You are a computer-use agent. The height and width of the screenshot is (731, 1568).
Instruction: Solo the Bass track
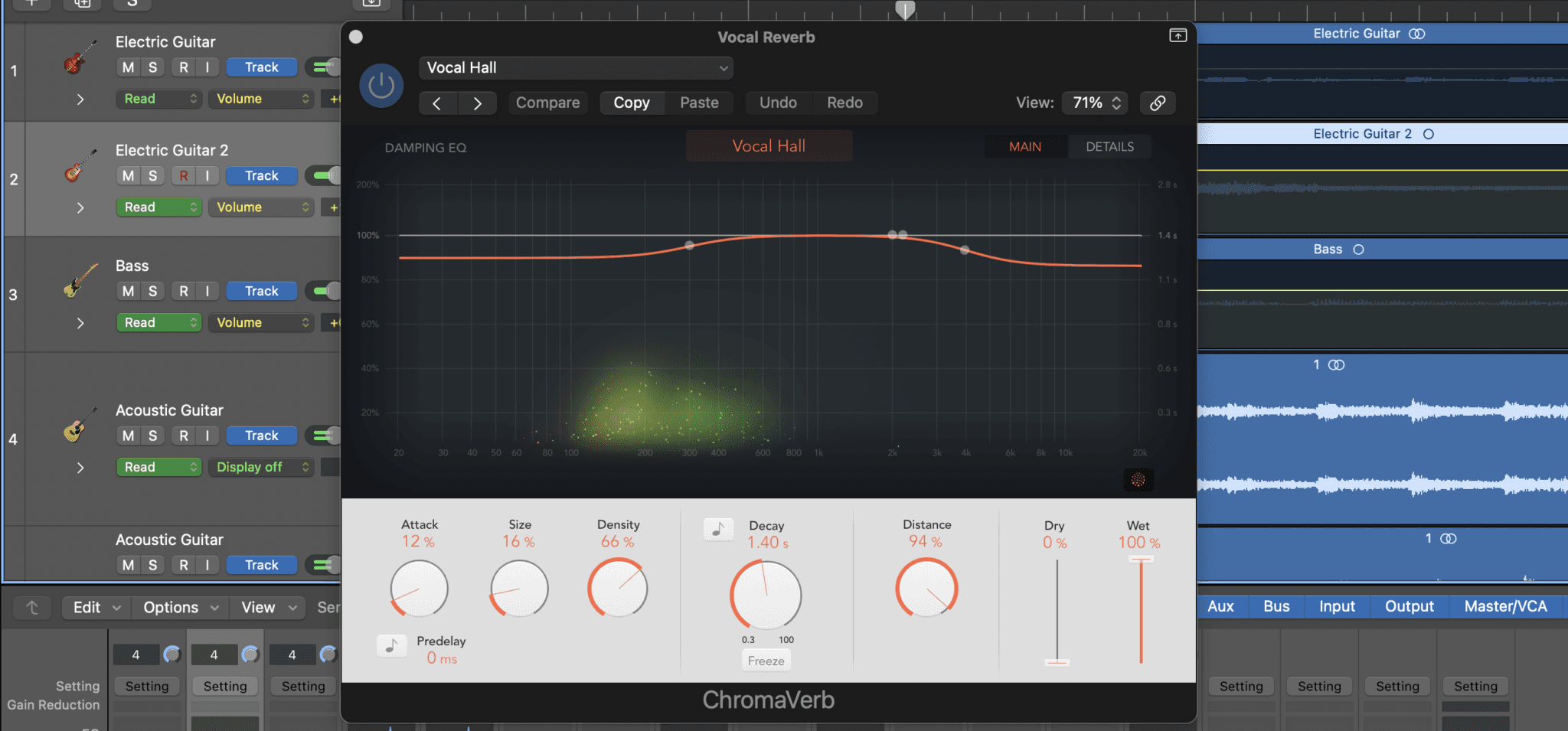[152, 291]
